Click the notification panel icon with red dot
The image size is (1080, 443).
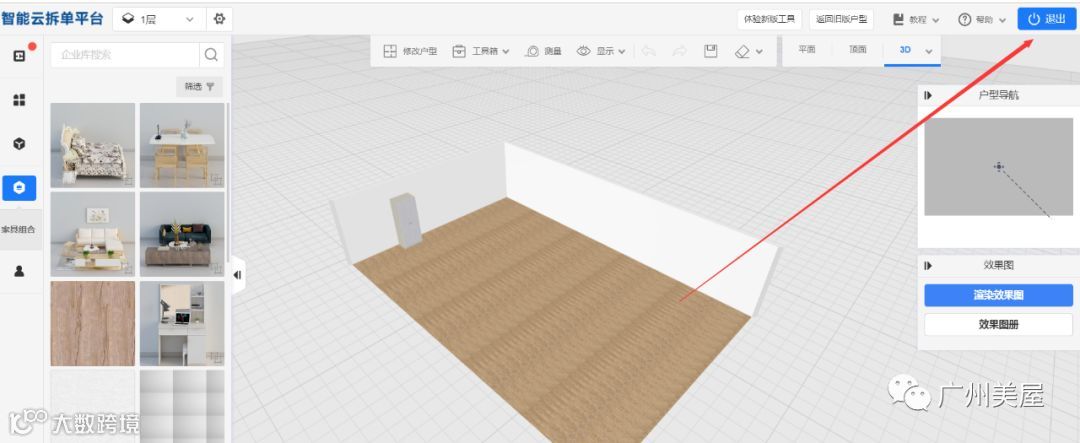[20, 56]
